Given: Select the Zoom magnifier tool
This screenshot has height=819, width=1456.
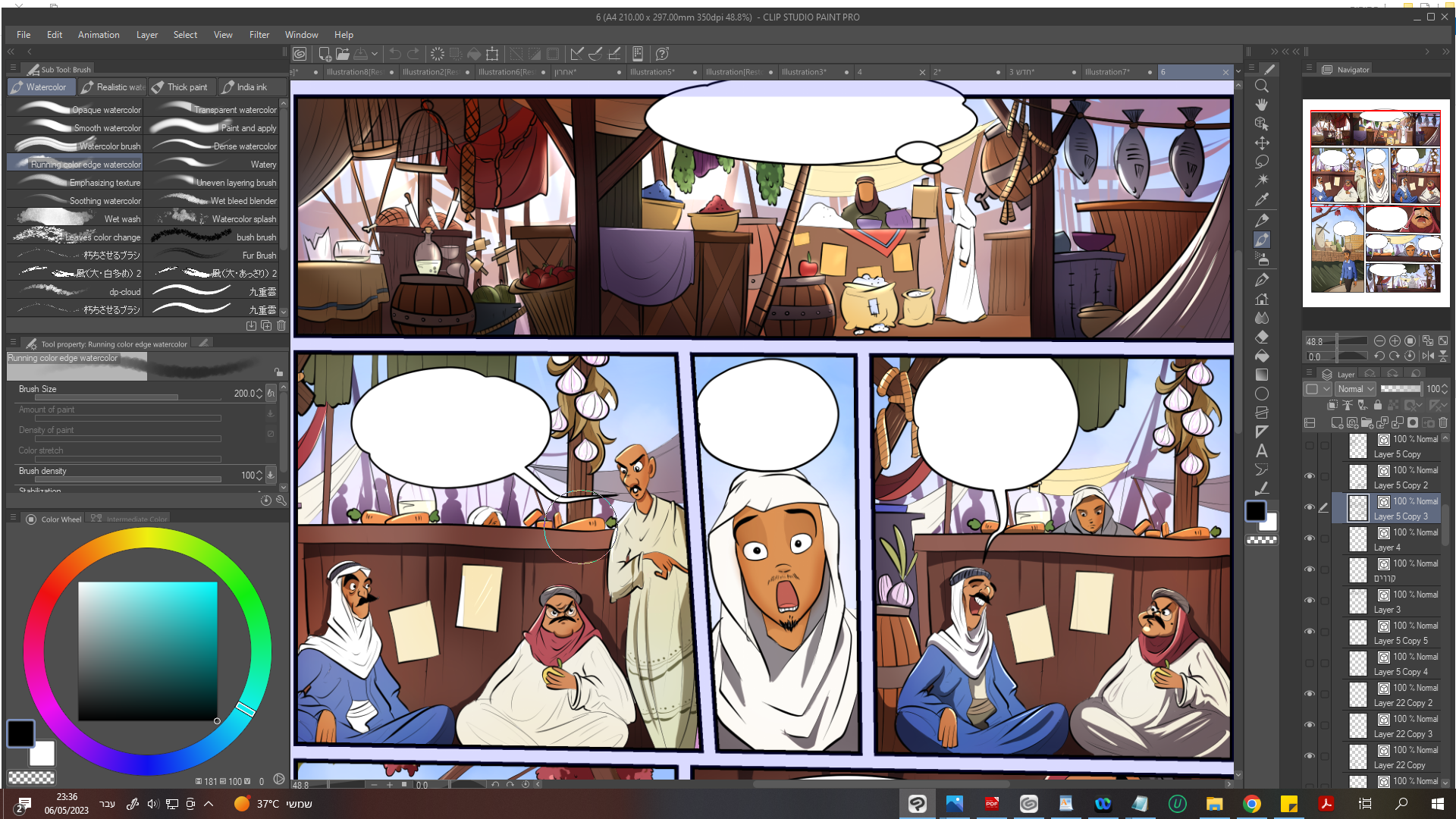Looking at the screenshot, I should pyautogui.click(x=1262, y=86).
